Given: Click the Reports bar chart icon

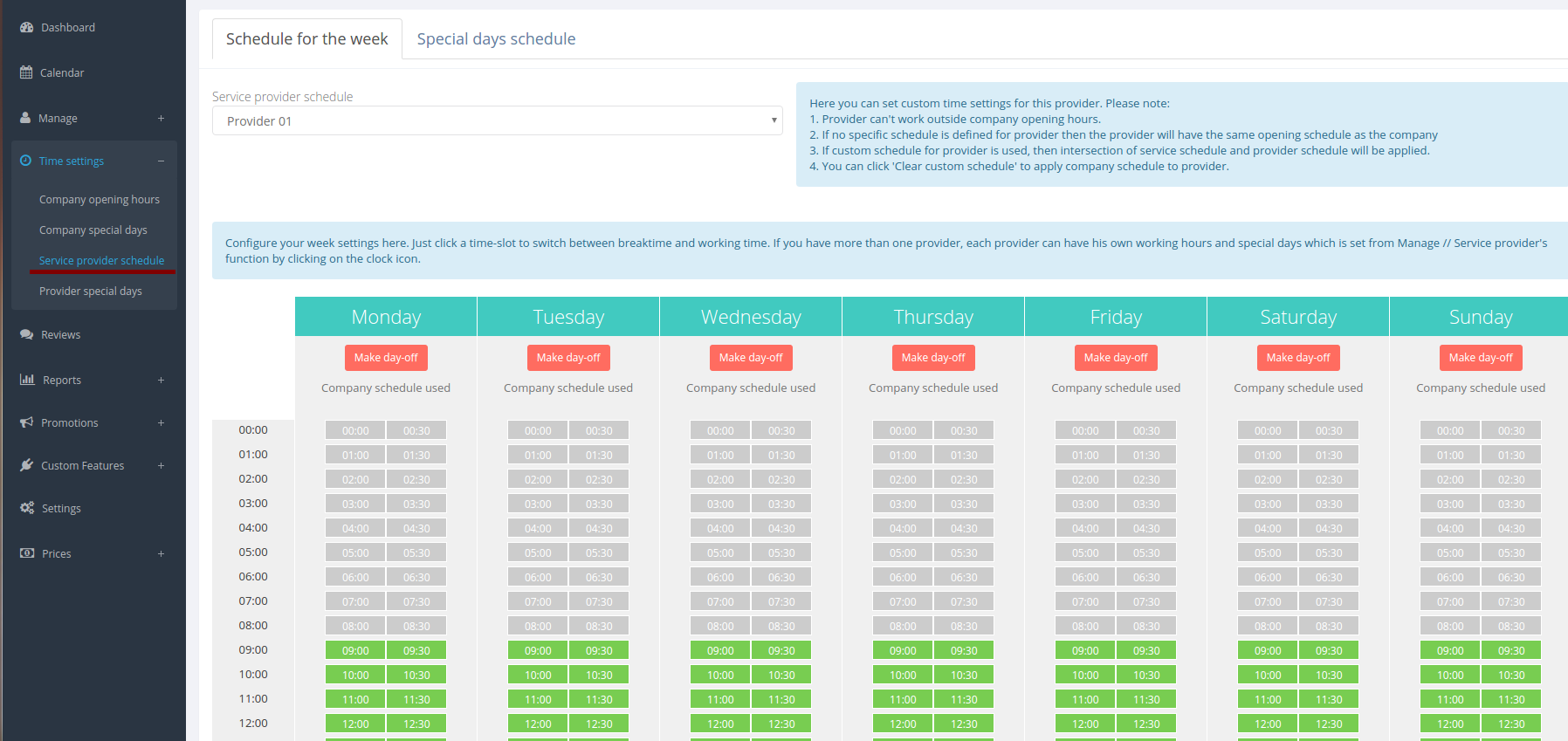Looking at the screenshot, I should coord(27,380).
